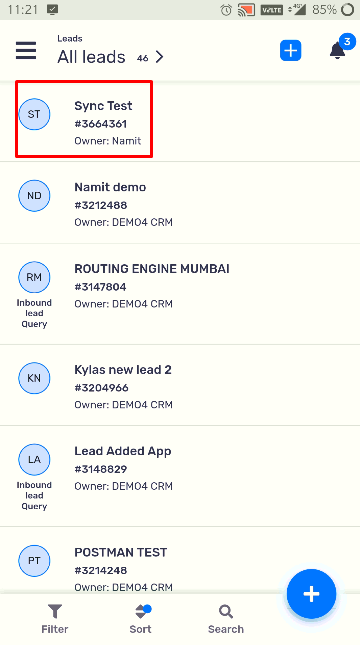The width and height of the screenshot is (360, 645).
Task: Tap the RM avatar circle
Action: point(34,277)
